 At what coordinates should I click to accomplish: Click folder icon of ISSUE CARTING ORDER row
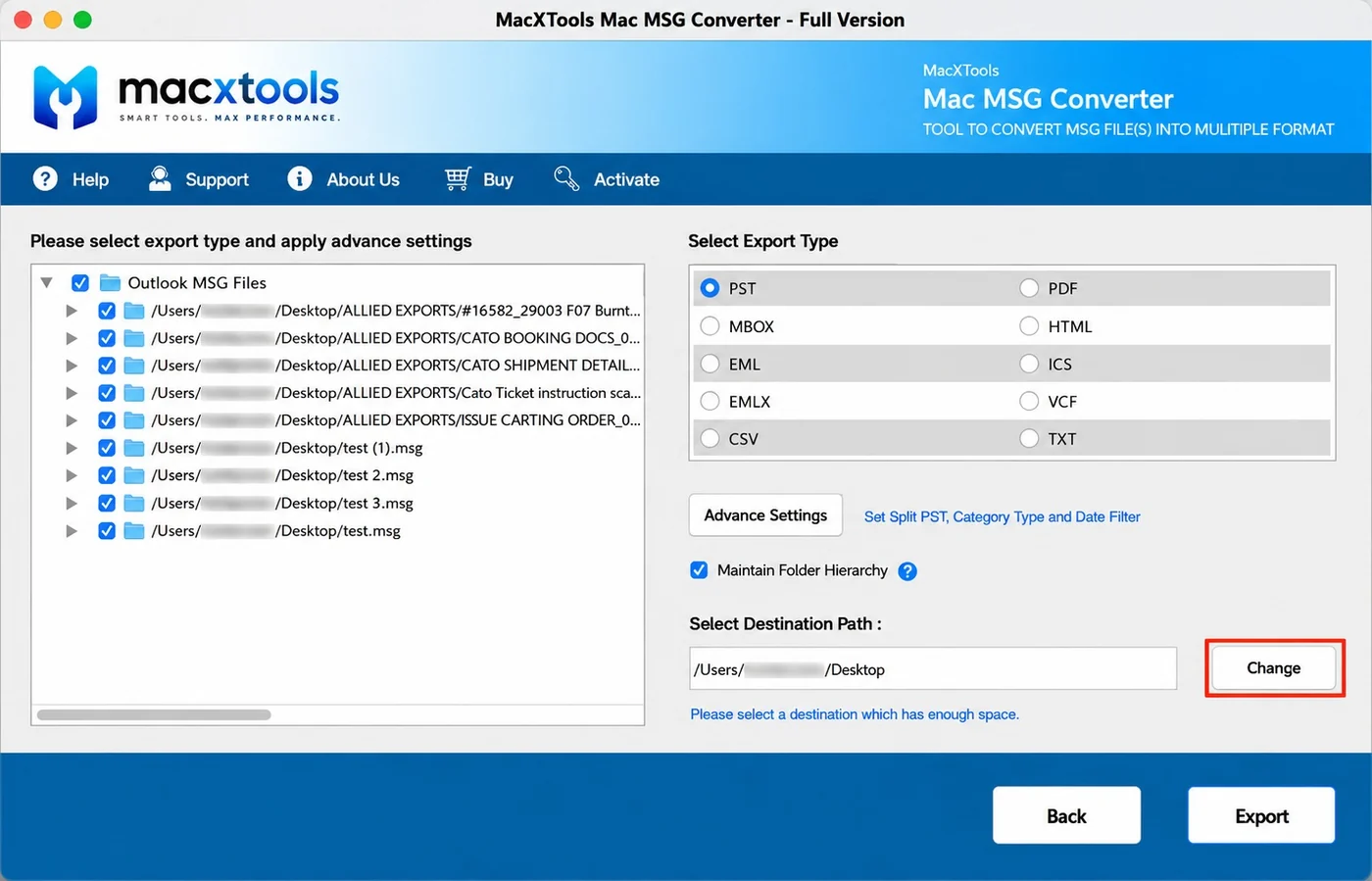134,420
